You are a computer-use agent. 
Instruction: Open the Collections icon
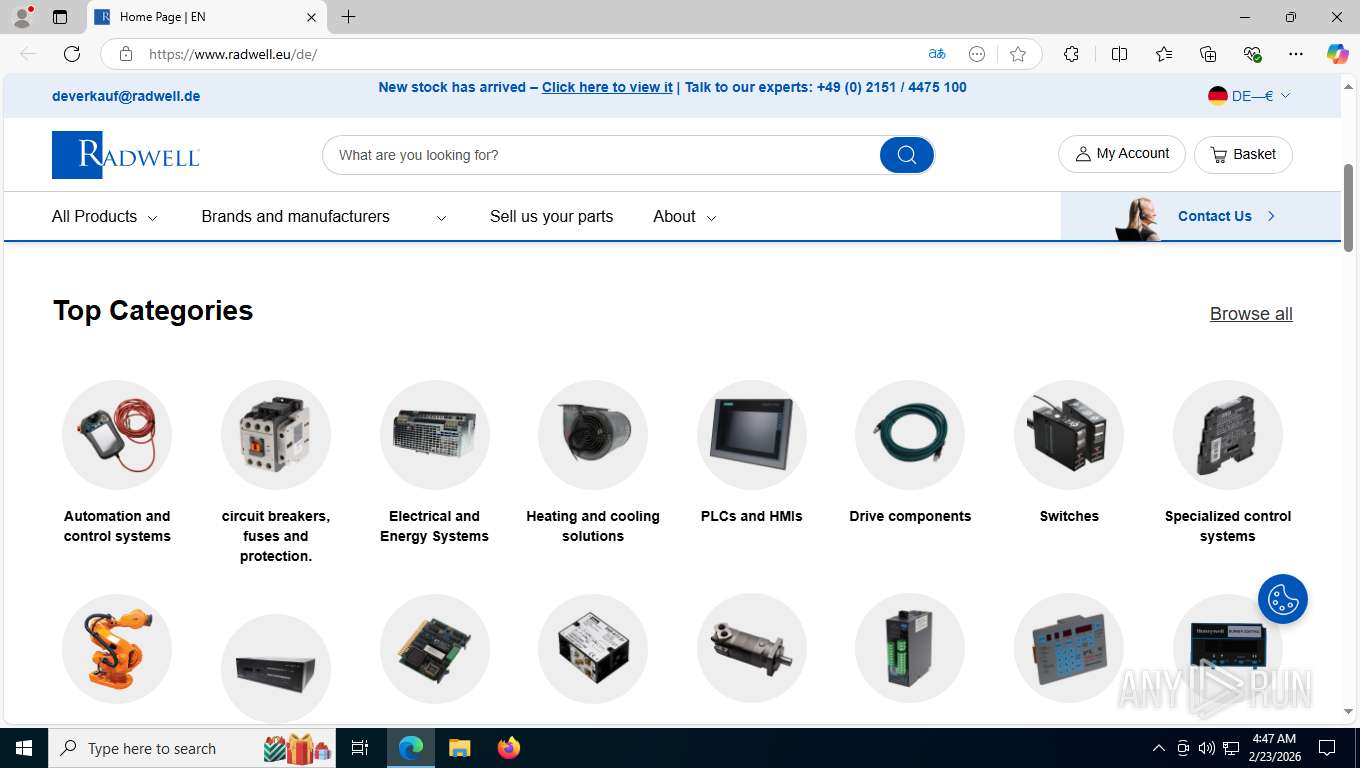click(1208, 54)
